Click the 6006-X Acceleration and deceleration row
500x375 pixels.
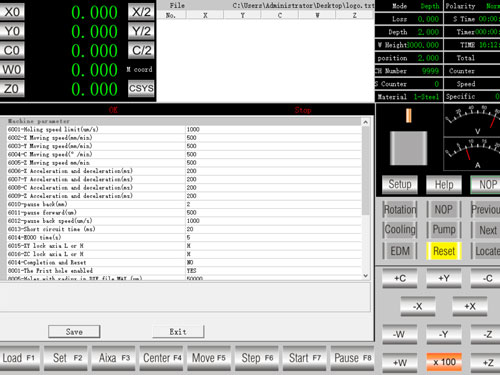[184, 171]
